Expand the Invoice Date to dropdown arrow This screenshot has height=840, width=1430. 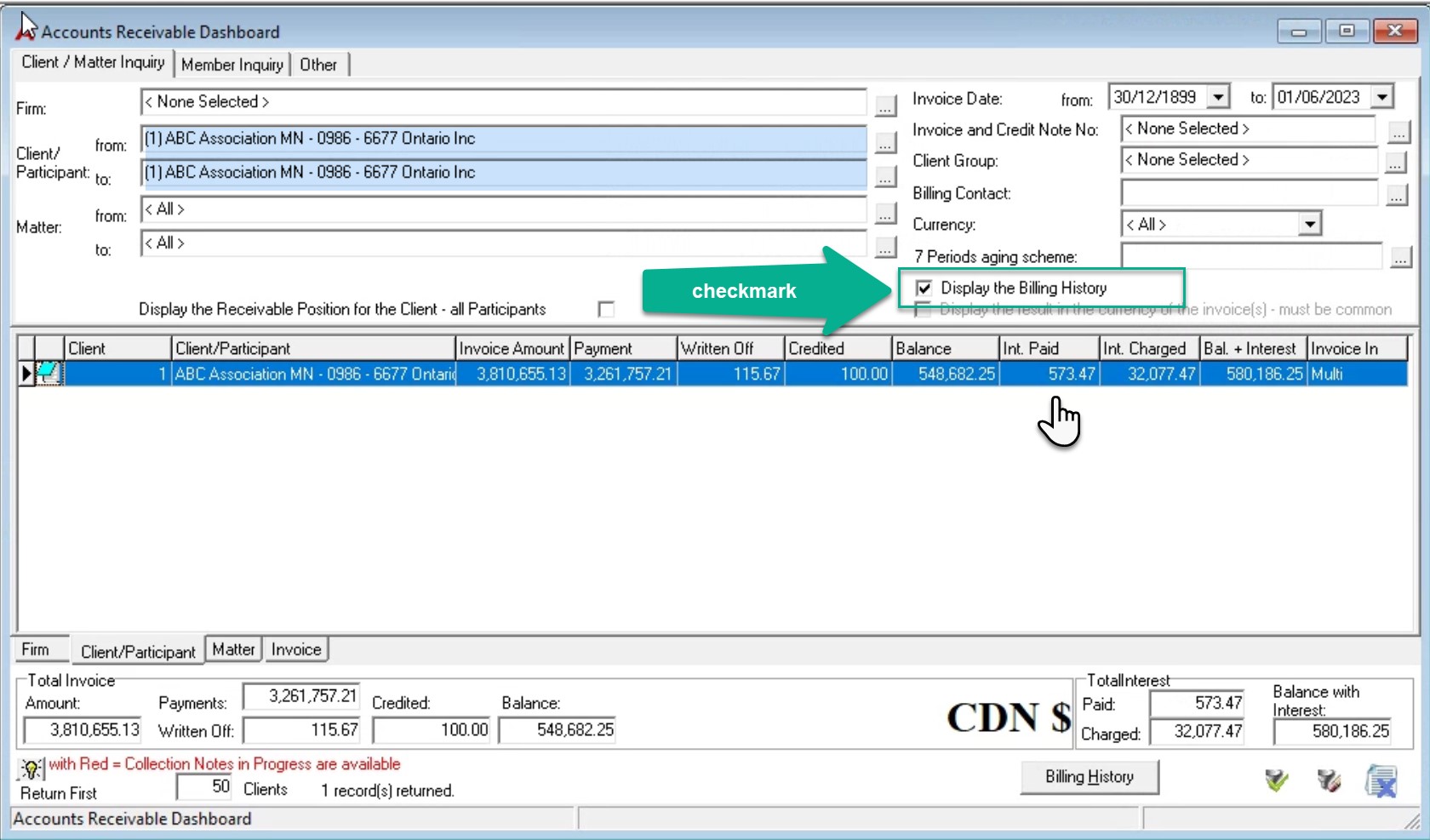(x=1382, y=97)
